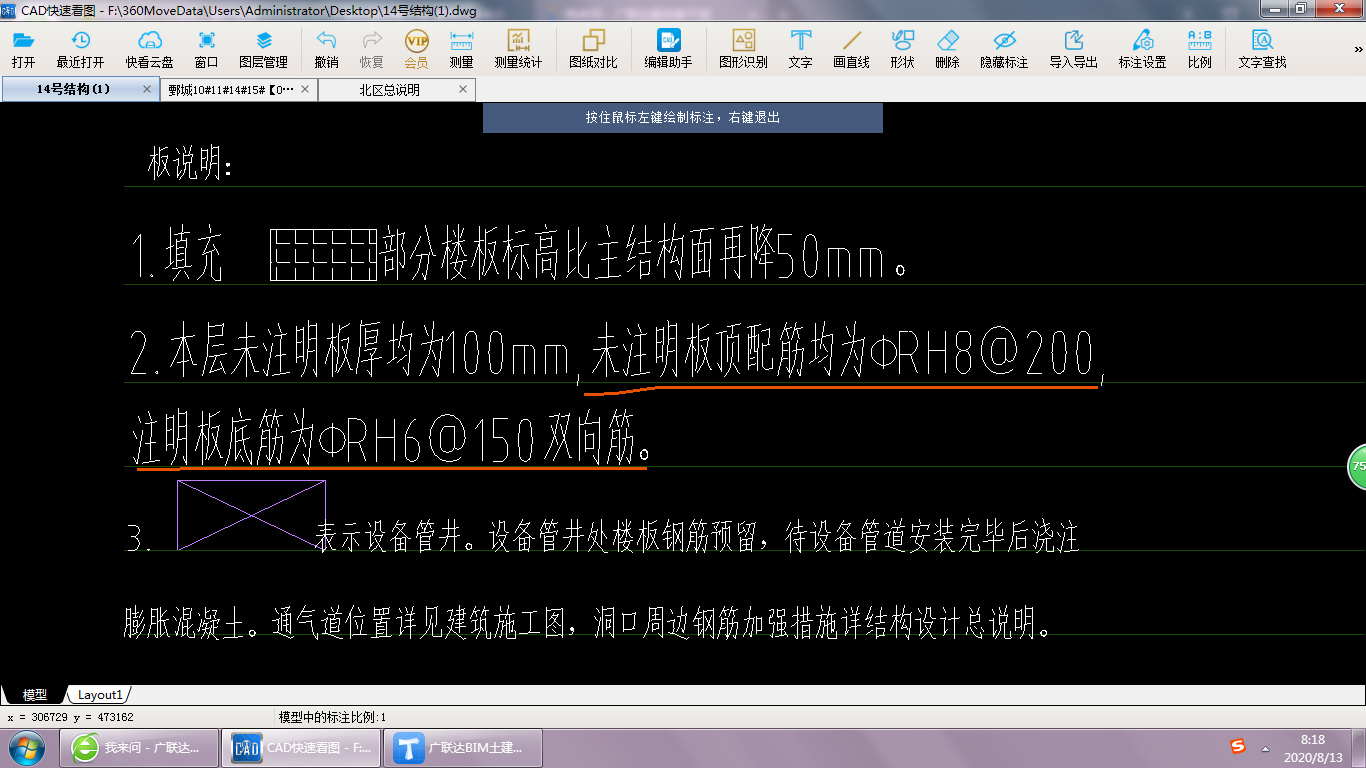
Task: Pick the 删除 eraser tool
Action: tap(947, 48)
